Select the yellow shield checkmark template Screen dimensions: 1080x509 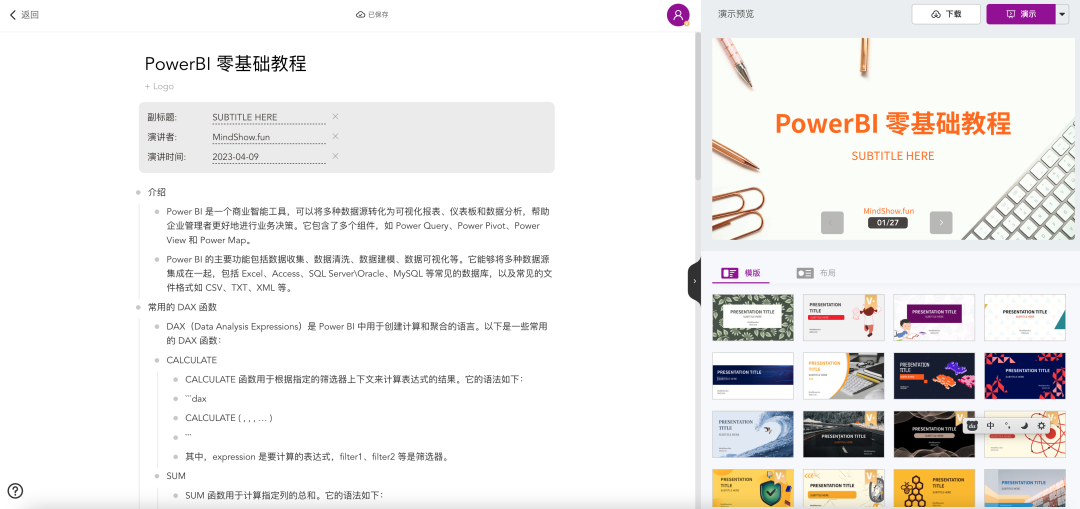tap(752, 489)
